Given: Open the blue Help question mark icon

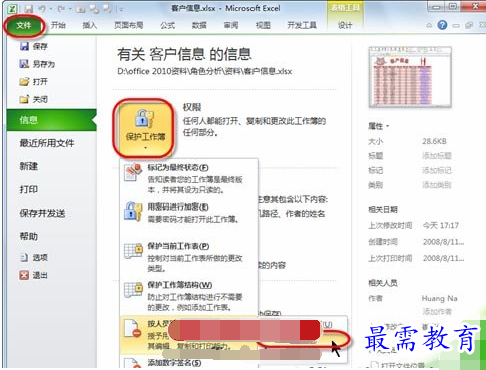Looking at the screenshot, I should coord(442,25).
